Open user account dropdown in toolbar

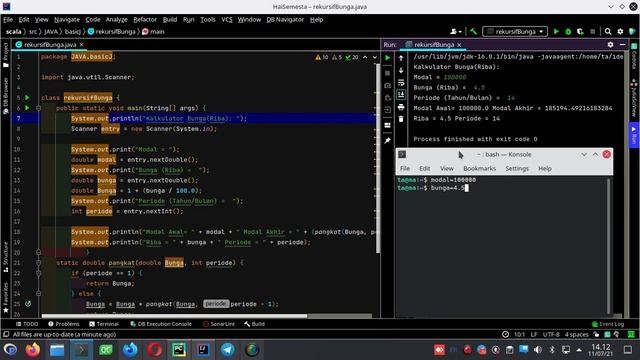pyautogui.click(x=456, y=31)
